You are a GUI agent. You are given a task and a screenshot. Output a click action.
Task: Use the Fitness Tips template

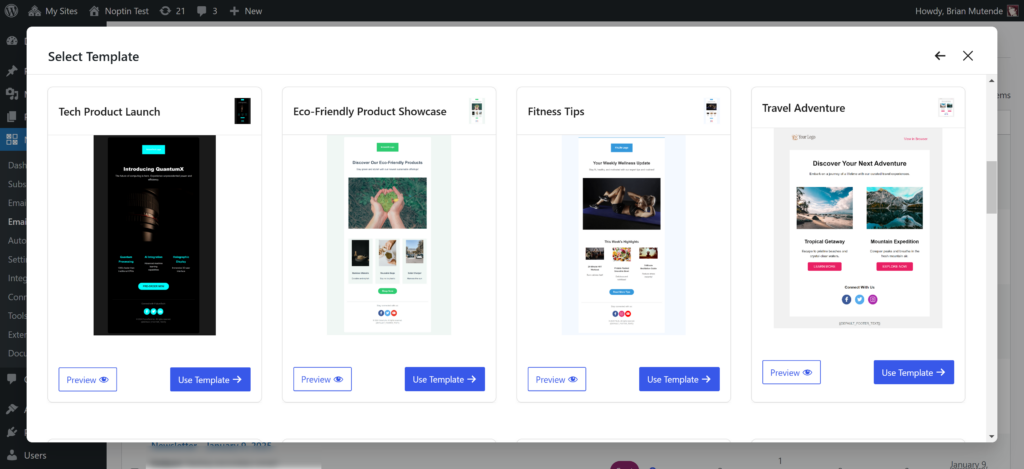click(x=679, y=380)
